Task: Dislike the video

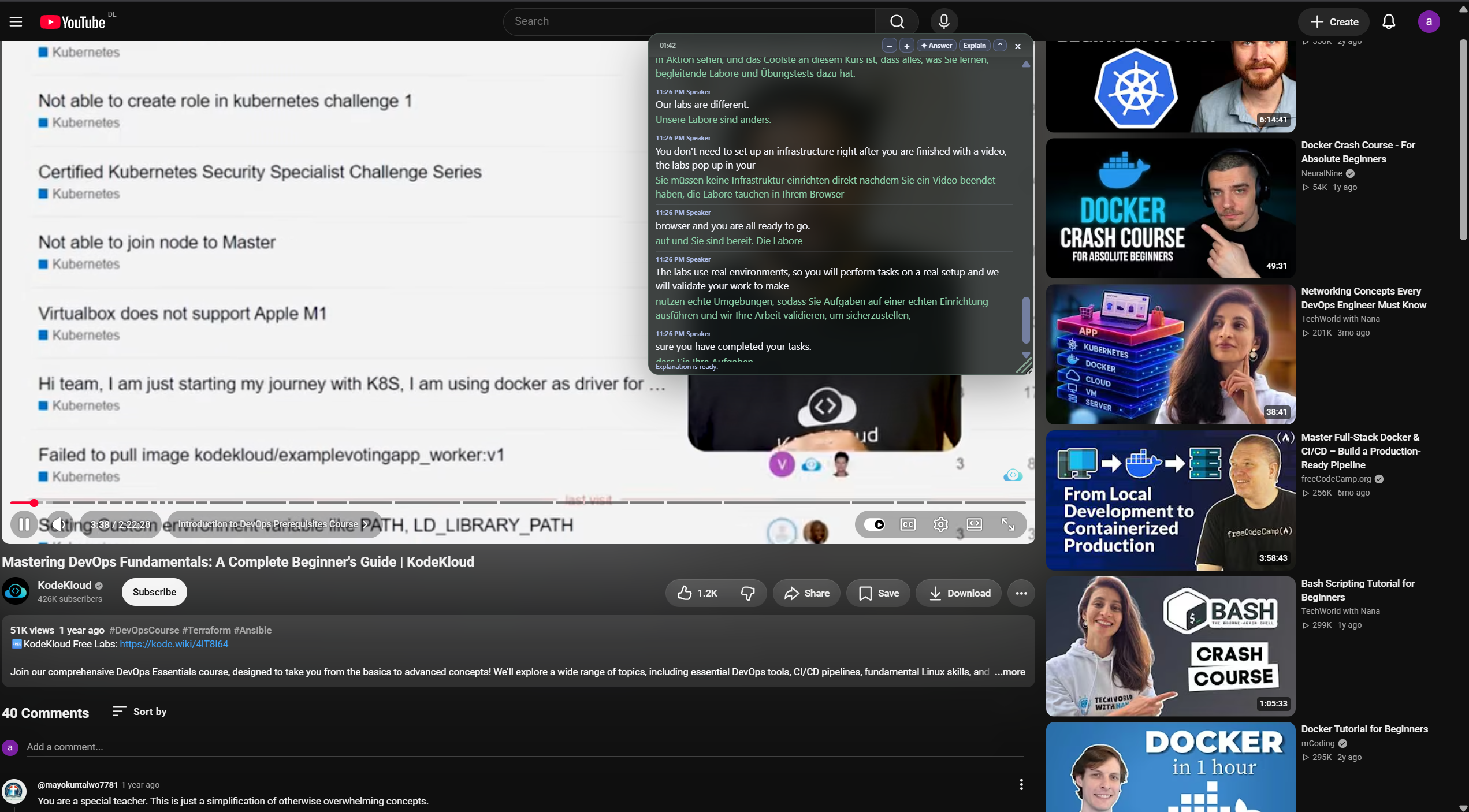Action: 747,593
